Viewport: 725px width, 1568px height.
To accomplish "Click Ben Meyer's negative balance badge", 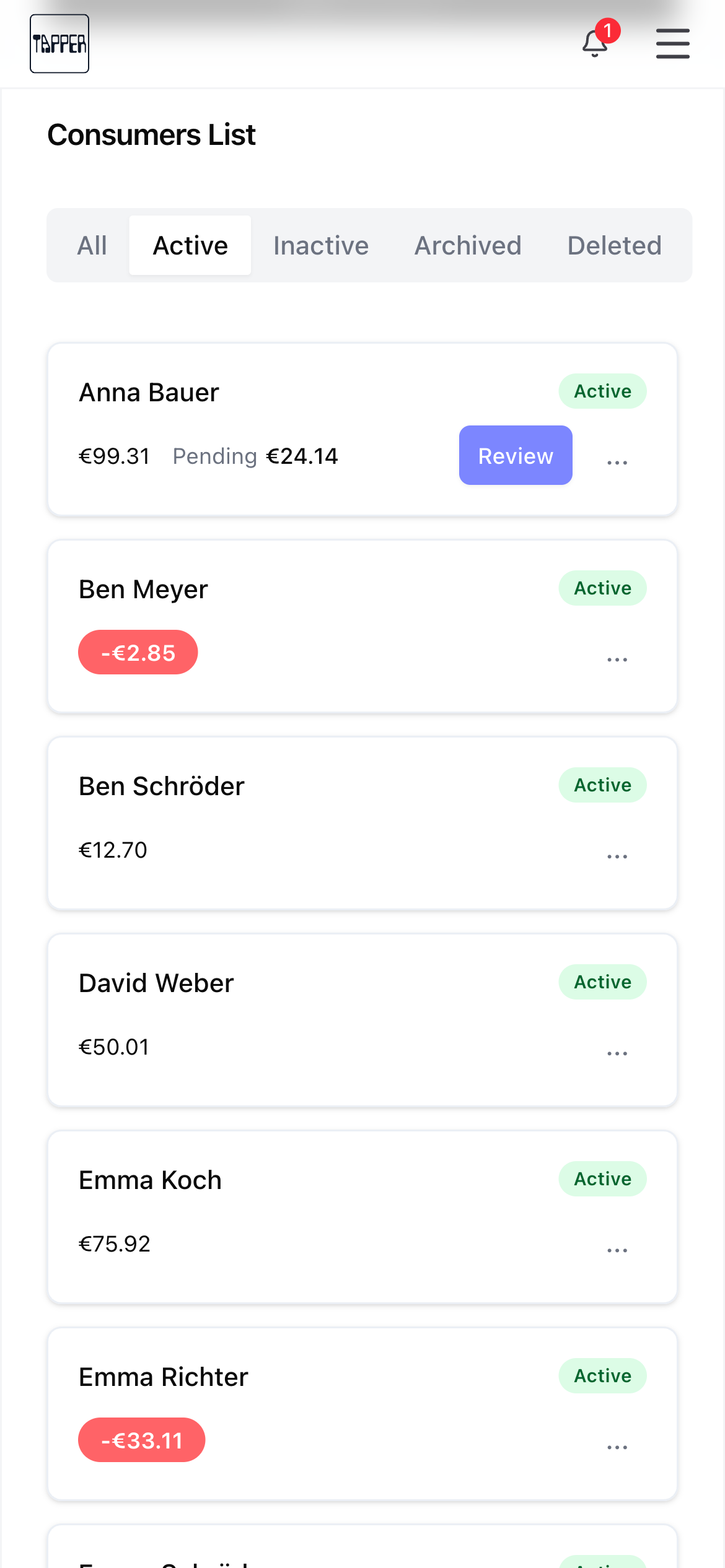I will [138, 653].
